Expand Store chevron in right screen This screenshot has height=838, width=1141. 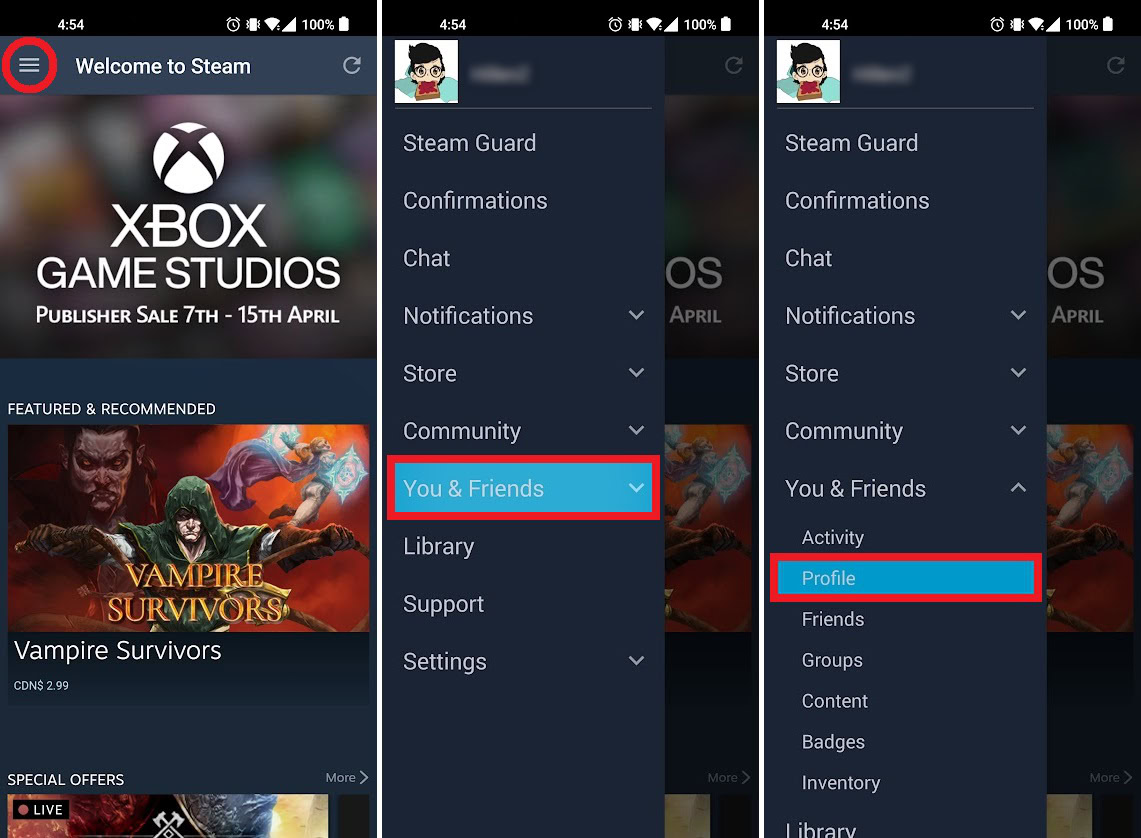coord(1018,372)
